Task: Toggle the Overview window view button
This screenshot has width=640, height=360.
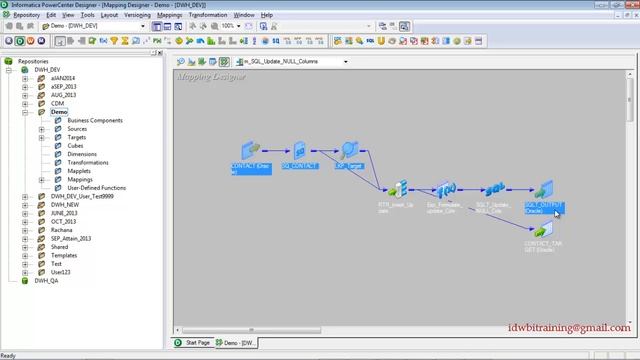Action: pos(178,26)
